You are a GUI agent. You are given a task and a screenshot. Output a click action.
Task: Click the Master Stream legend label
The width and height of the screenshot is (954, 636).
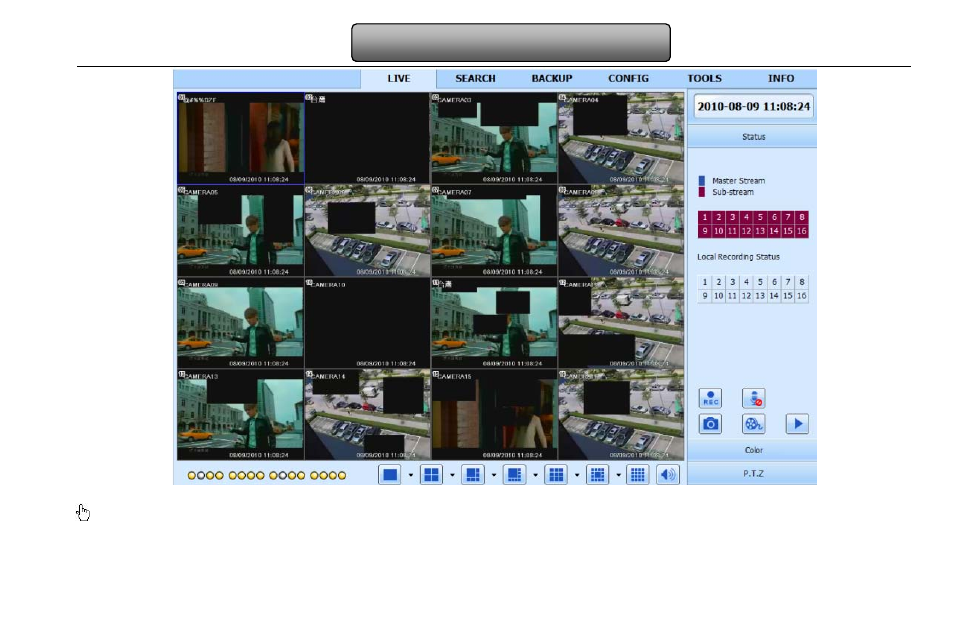(739, 181)
